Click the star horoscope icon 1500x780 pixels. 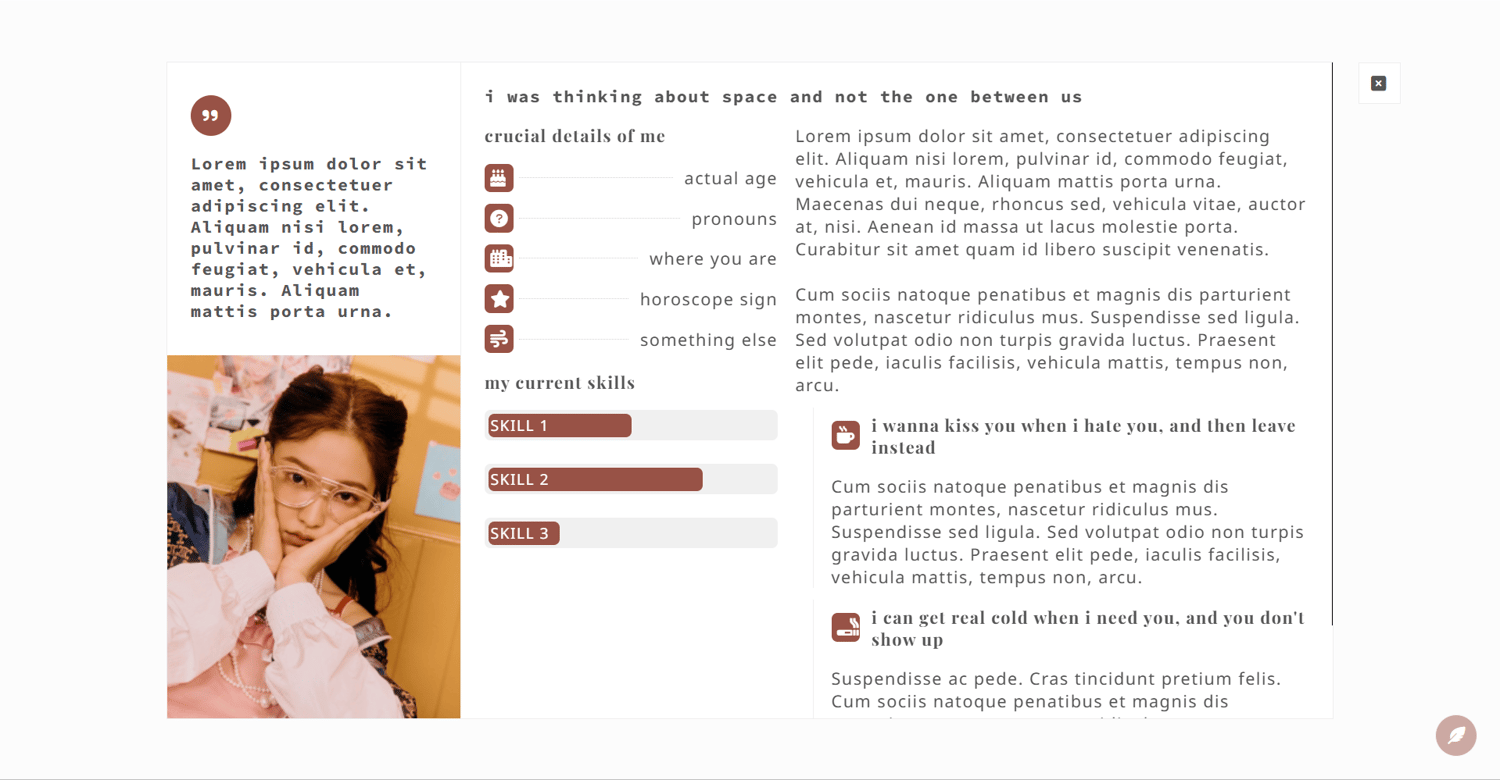point(499,298)
